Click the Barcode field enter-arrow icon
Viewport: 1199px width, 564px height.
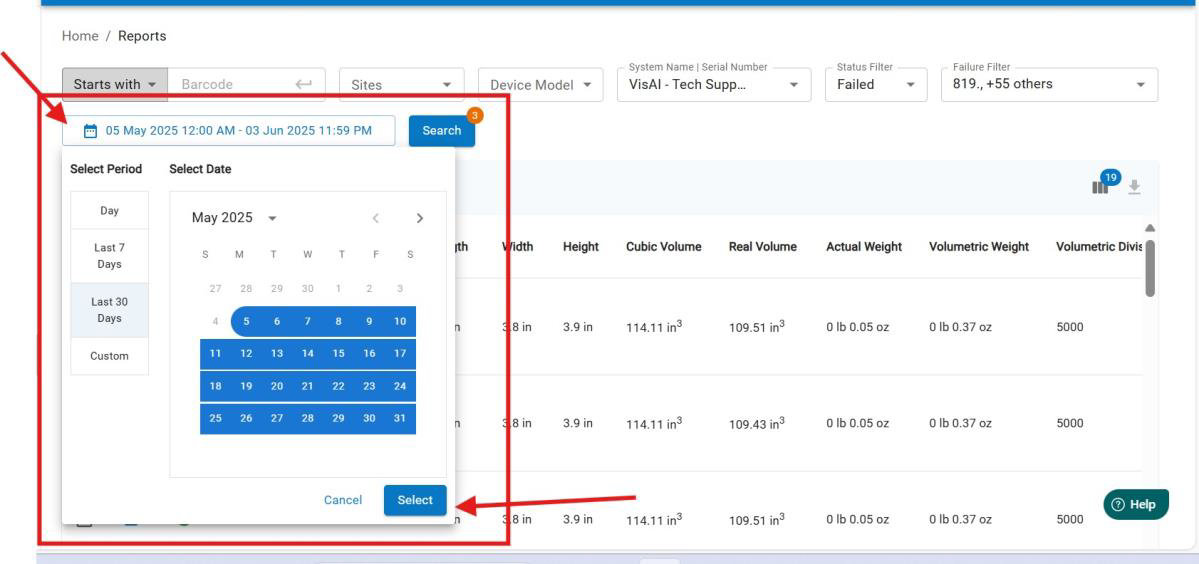[304, 84]
